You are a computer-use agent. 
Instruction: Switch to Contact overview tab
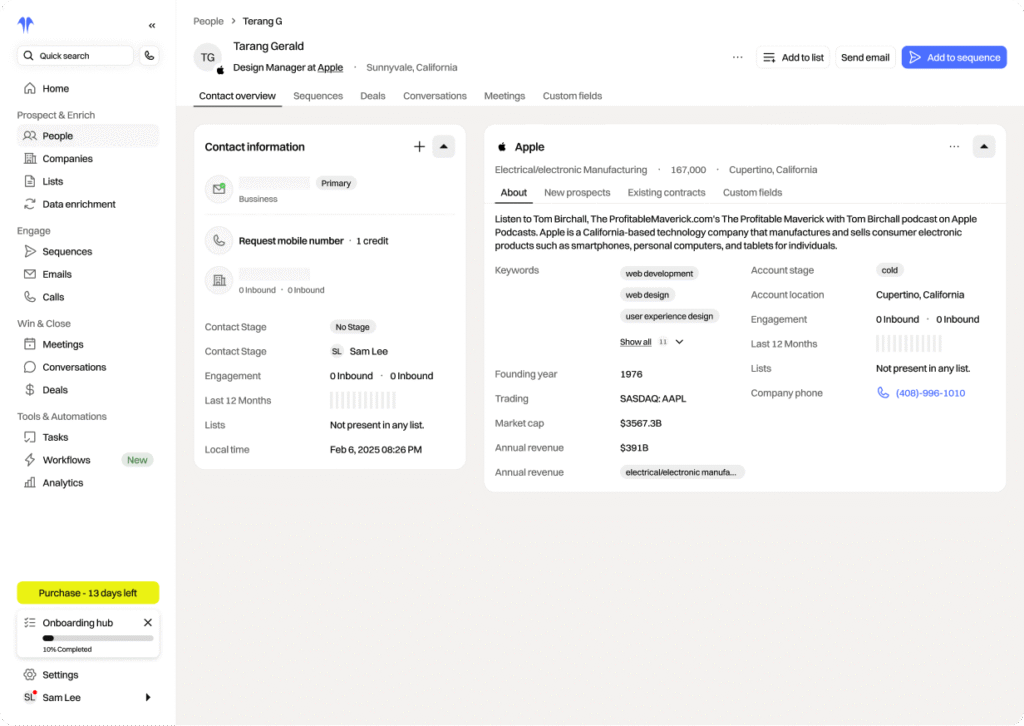pyautogui.click(x=237, y=96)
